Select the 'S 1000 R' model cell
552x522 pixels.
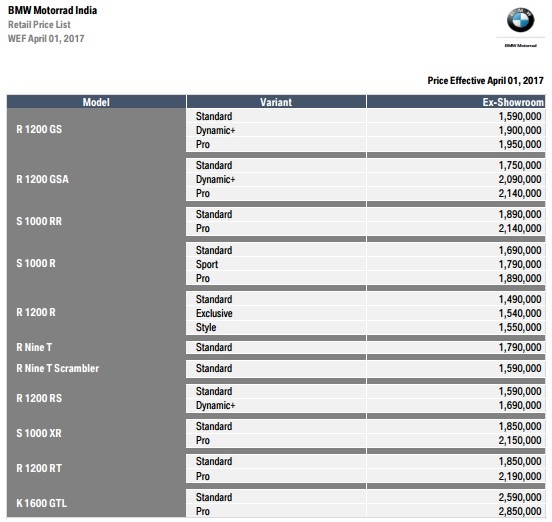coord(36,263)
